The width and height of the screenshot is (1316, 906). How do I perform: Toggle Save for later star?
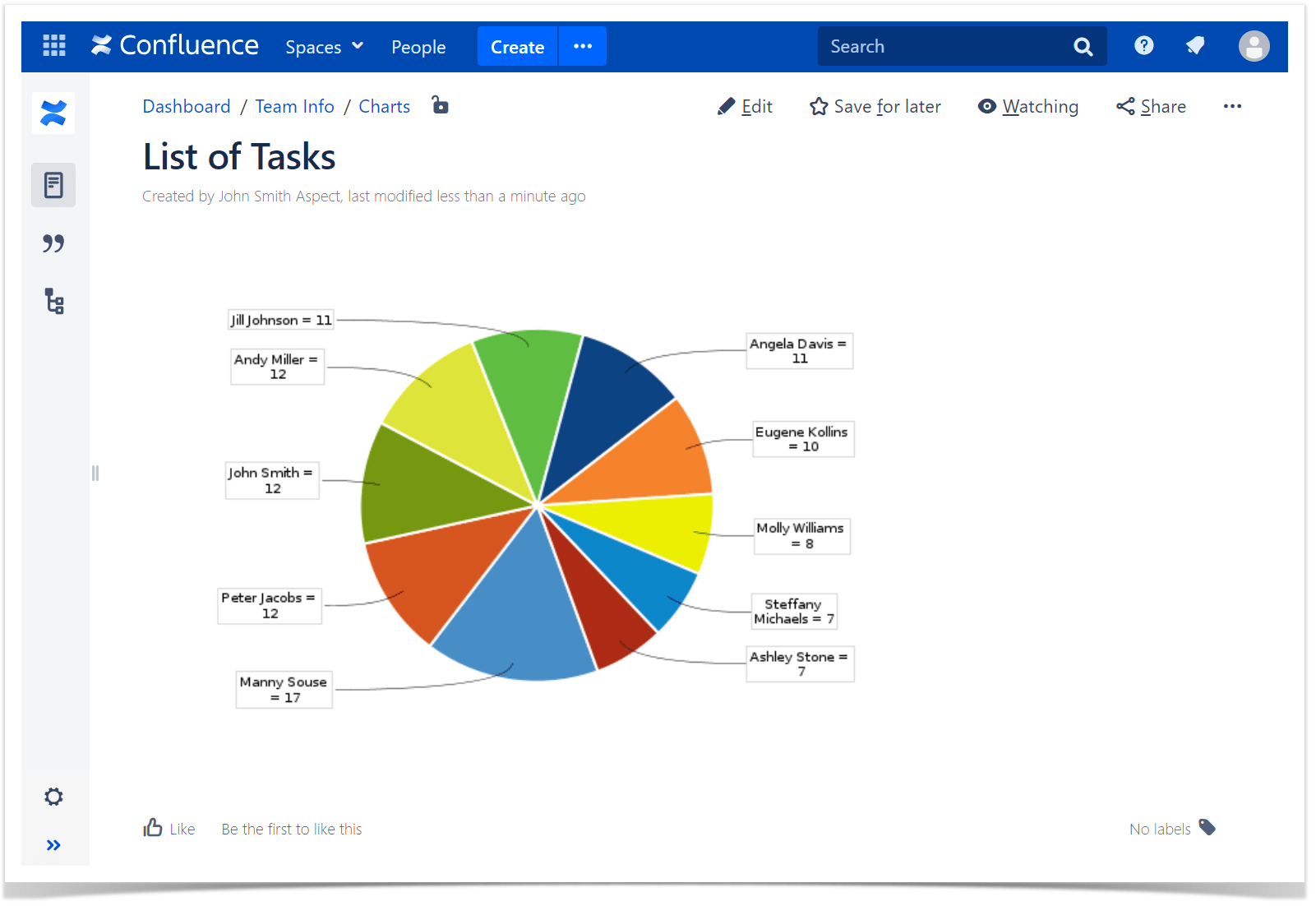point(875,107)
